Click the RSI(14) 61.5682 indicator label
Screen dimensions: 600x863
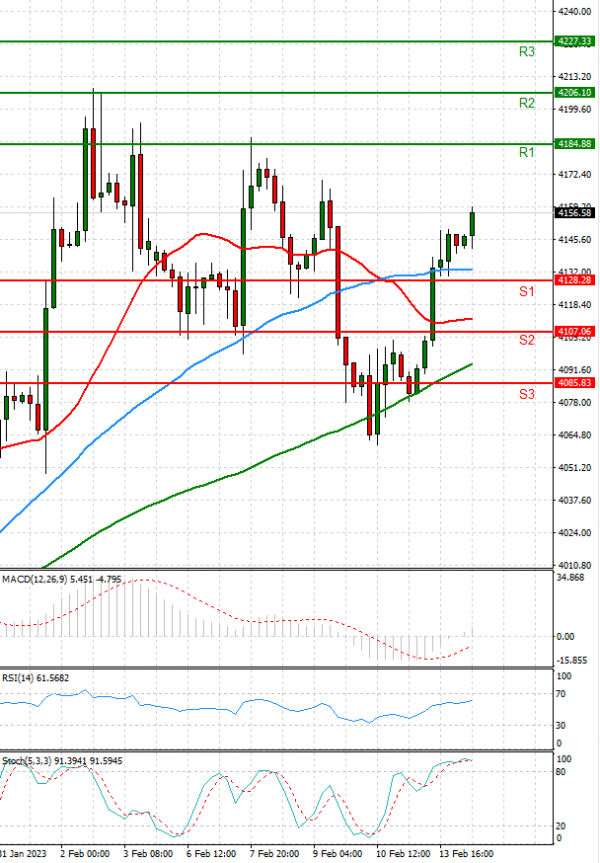(x=36, y=678)
